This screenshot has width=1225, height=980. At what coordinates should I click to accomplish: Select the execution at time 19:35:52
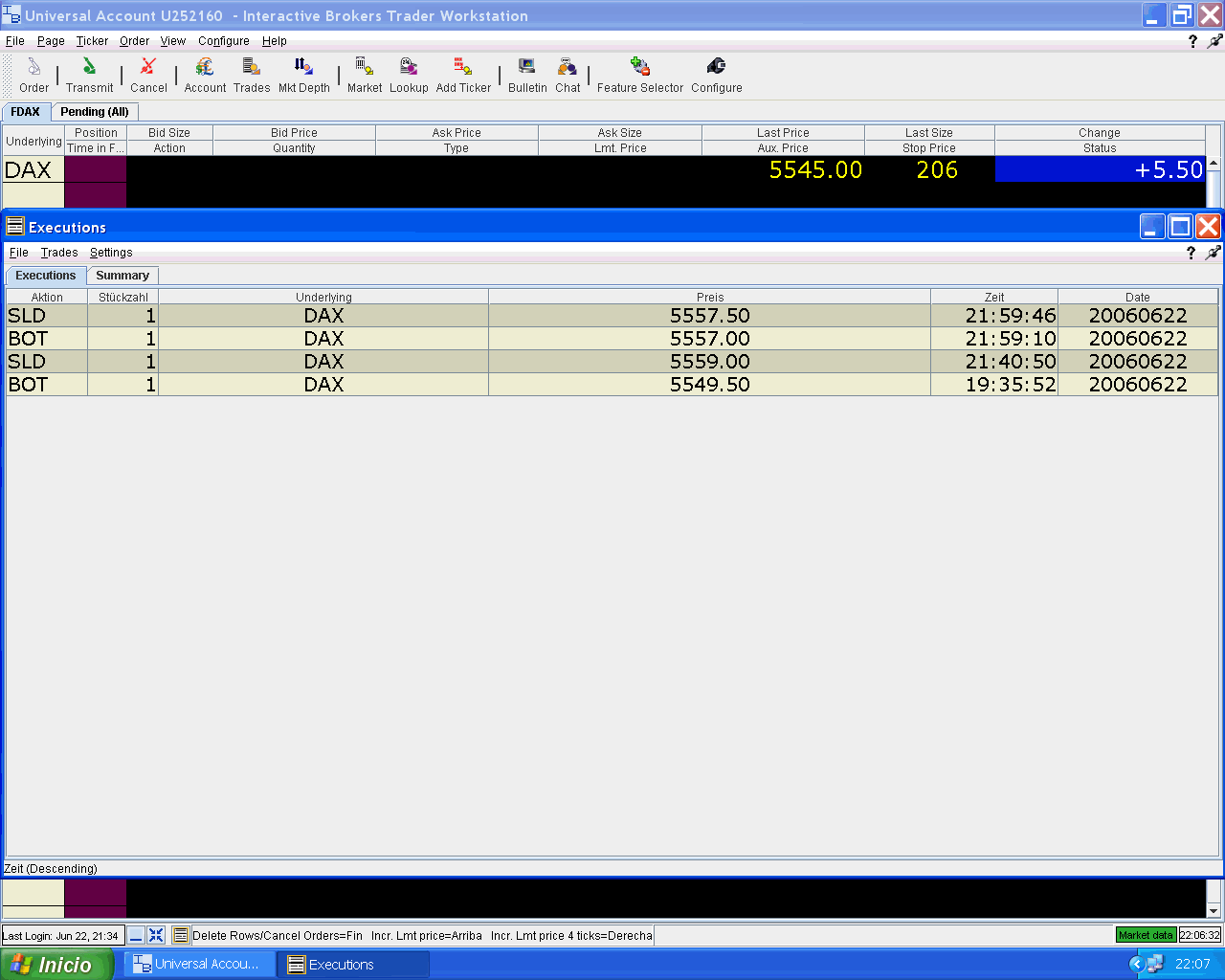tap(612, 385)
